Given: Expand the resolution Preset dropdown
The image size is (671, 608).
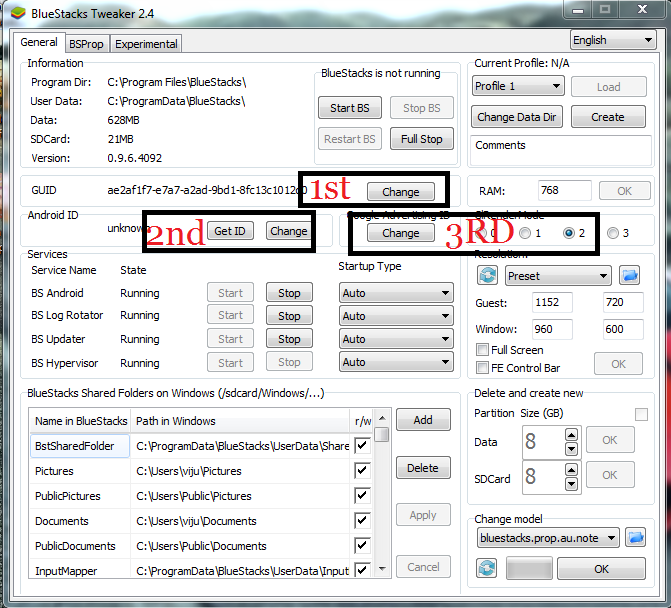Looking at the screenshot, I should (x=558, y=276).
